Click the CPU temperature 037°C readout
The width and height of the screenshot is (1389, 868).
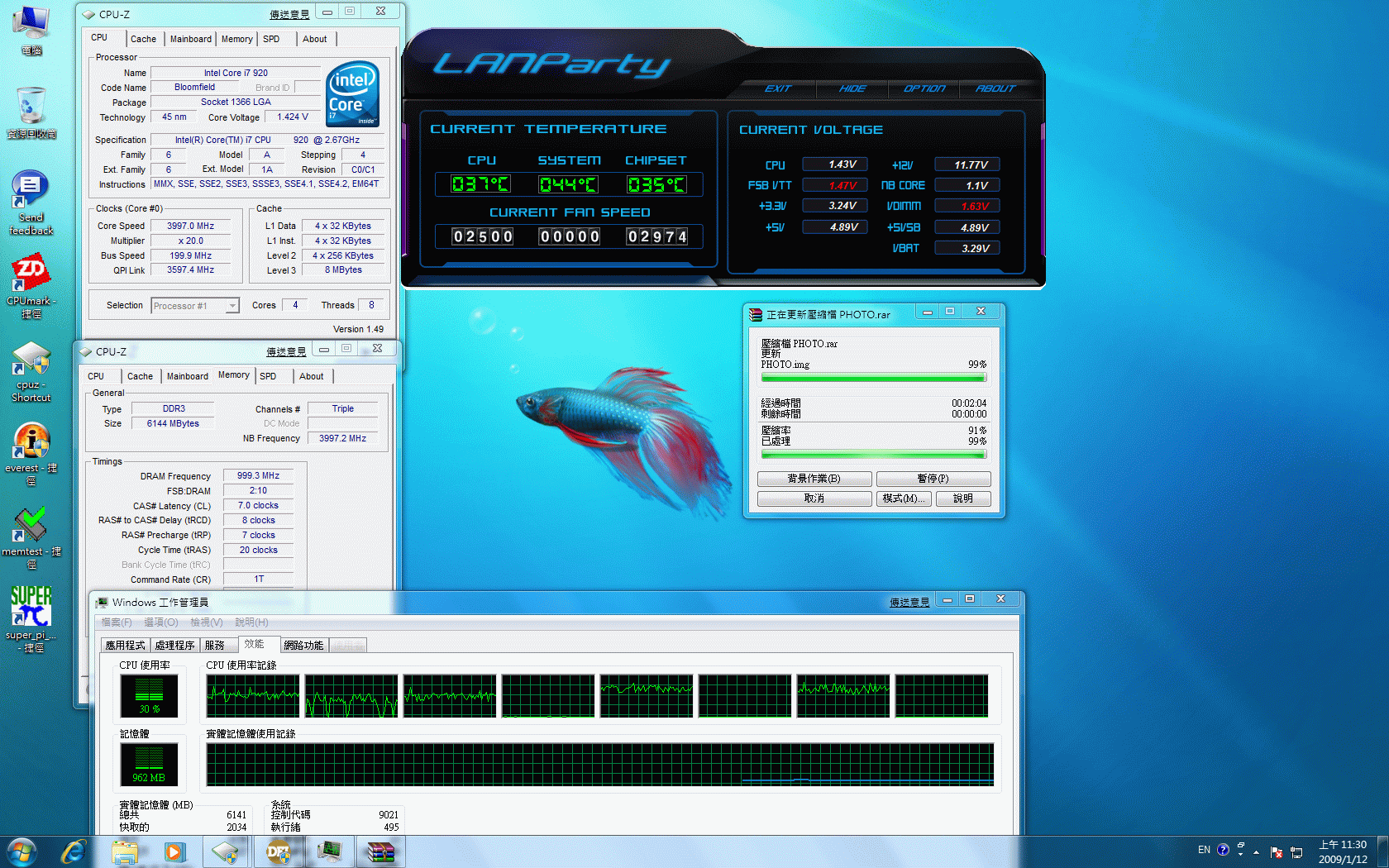point(480,184)
